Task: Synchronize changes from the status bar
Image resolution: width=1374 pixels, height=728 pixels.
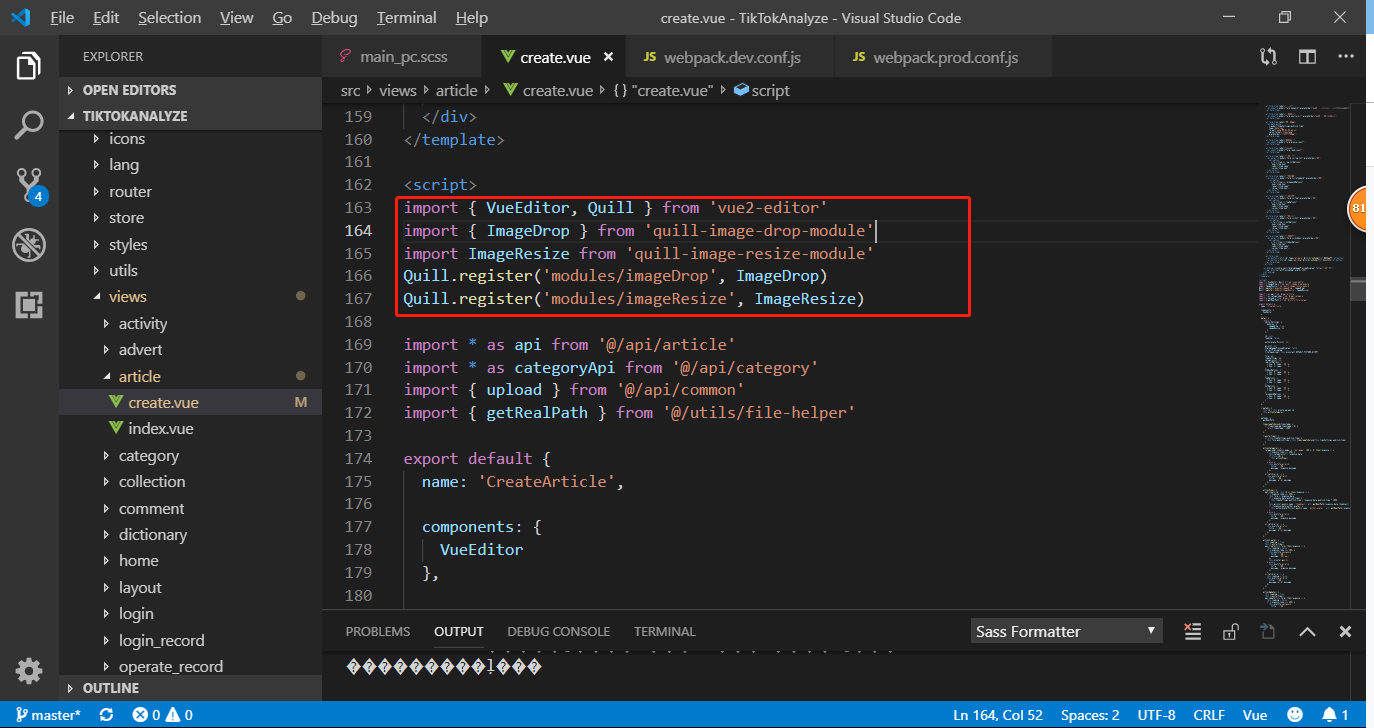Action: [106, 715]
